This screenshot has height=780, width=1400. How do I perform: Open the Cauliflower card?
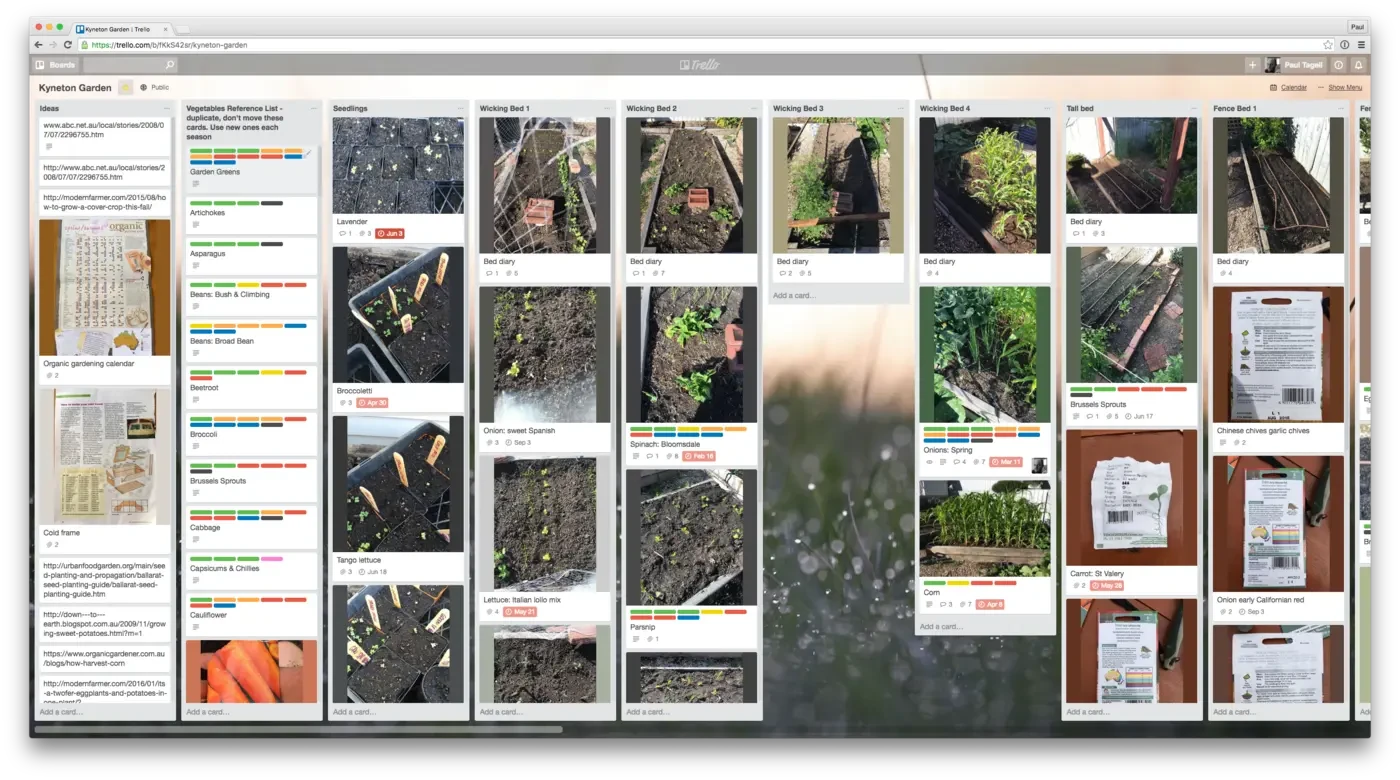[252, 615]
